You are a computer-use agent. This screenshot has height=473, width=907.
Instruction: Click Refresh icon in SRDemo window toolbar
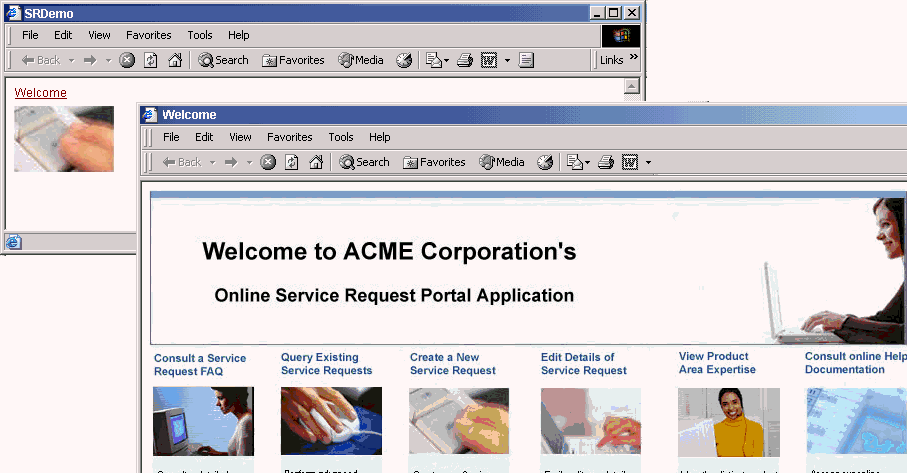(150, 60)
